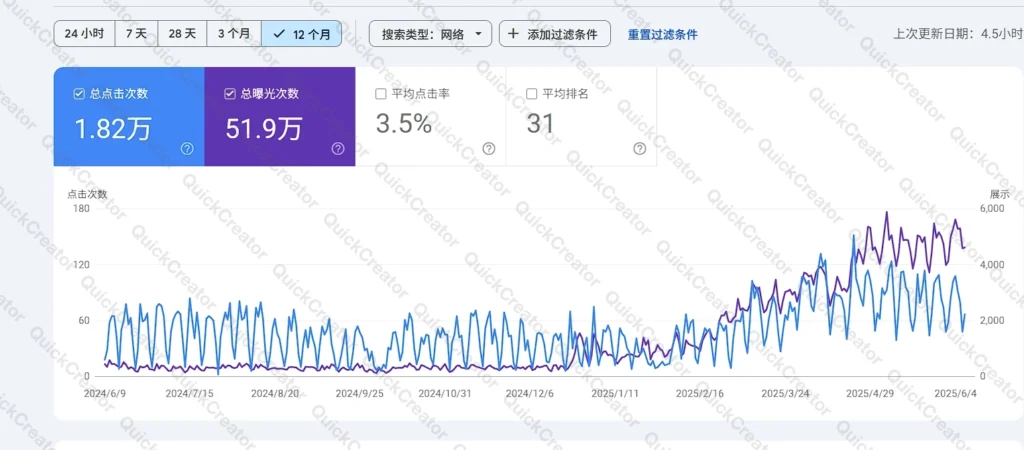The height and width of the screenshot is (450, 1024).
Task: Switch to the 28 天 range
Action: coord(182,34)
